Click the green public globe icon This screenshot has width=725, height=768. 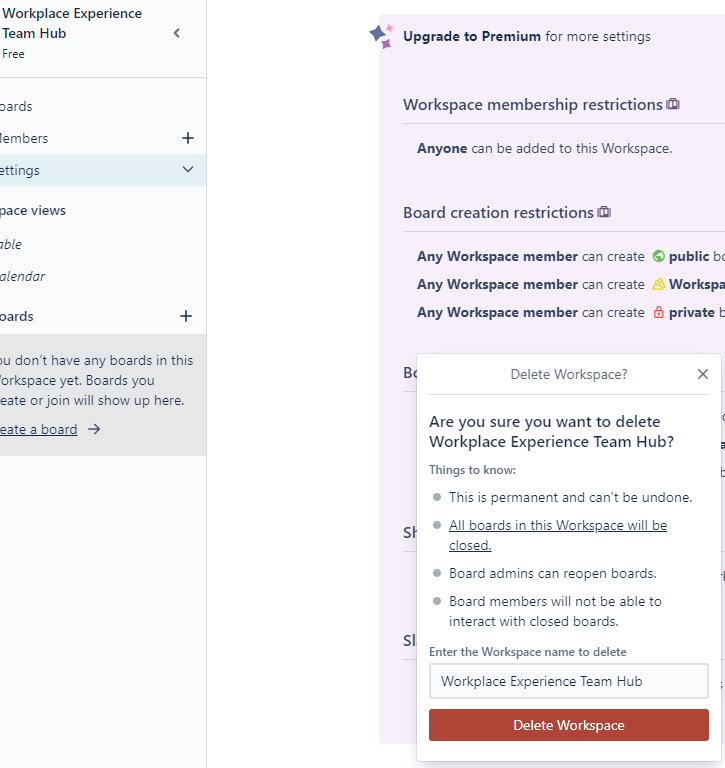tap(658, 256)
